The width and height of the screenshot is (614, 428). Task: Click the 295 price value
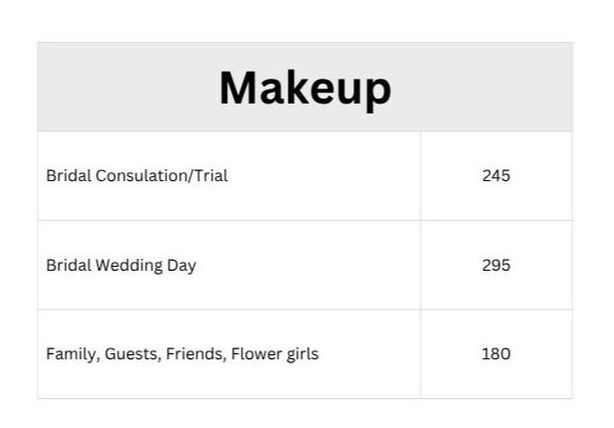[x=496, y=265]
